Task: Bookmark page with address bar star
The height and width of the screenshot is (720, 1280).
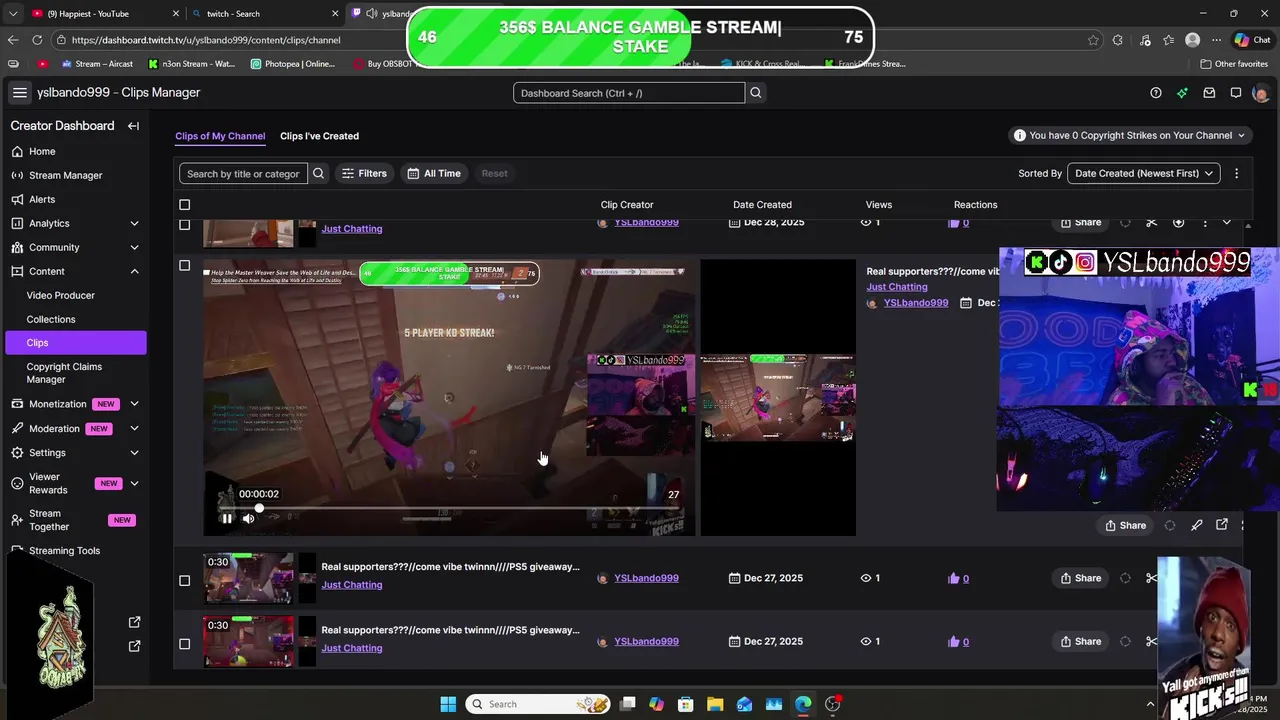Action: (1093, 40)
